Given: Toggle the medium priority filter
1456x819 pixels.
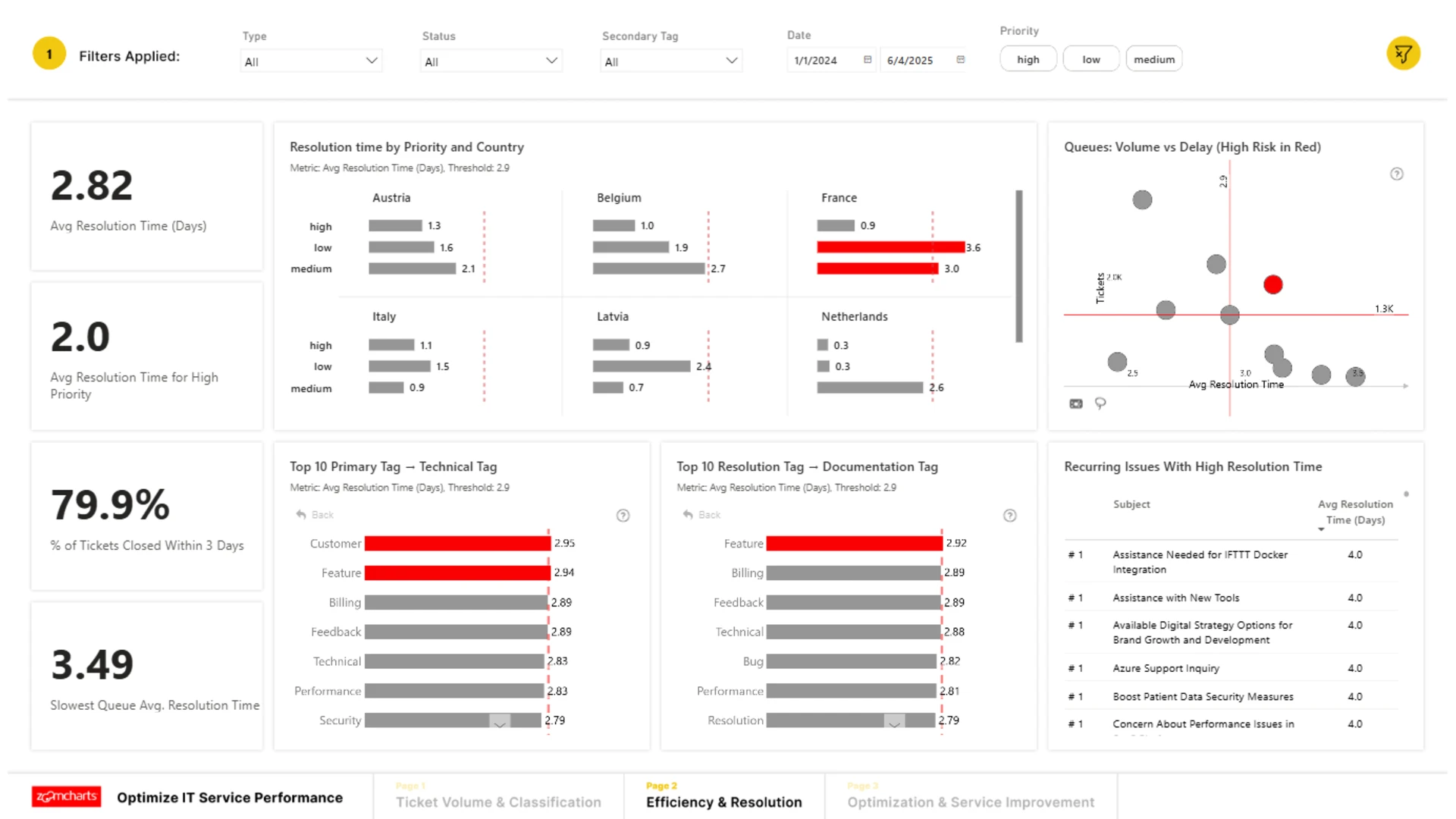Looking at the screenshot, I should coord(1153,59).
